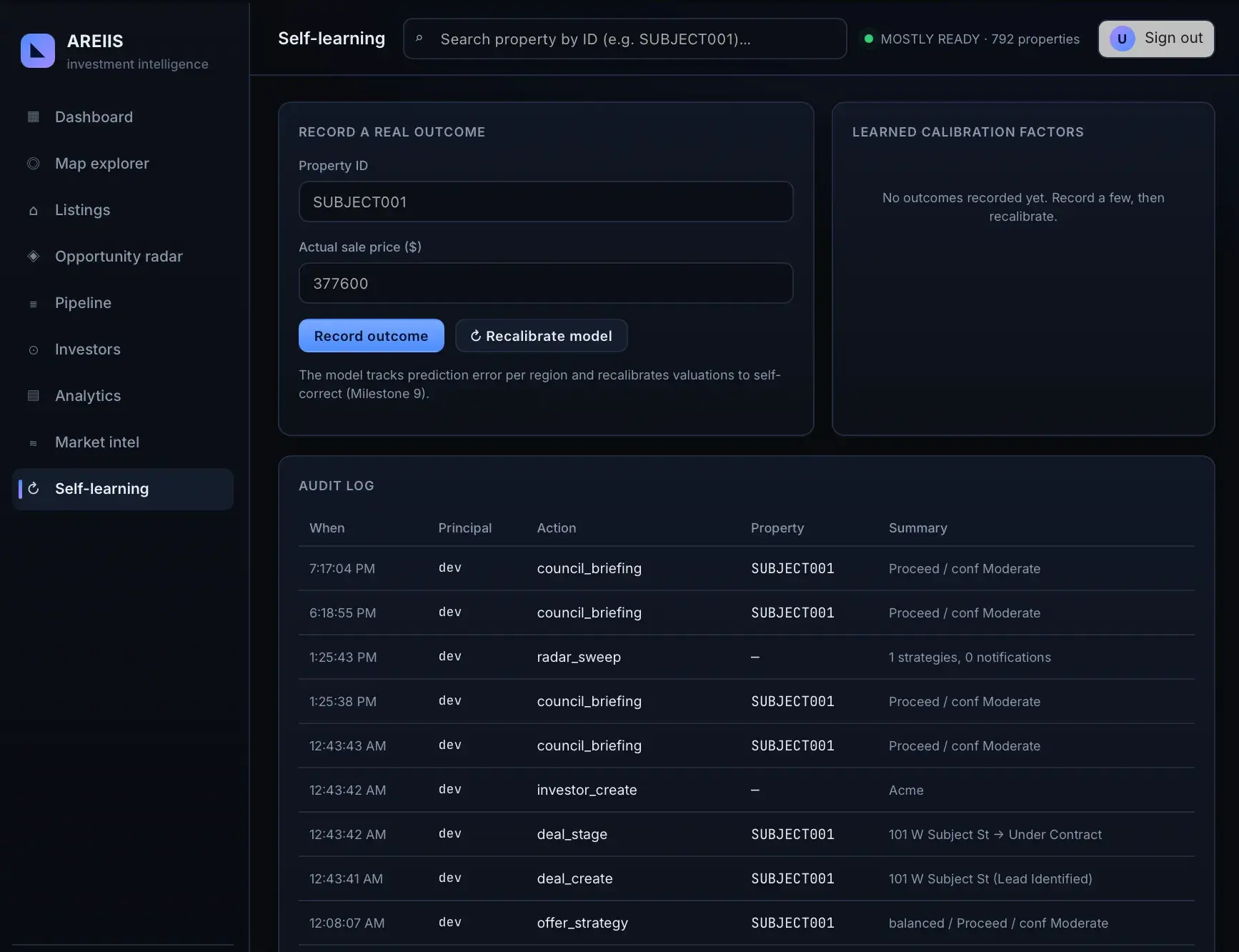Click the Analytics chart icon
The image size is (1239, 952).
(x=33, y=395)
